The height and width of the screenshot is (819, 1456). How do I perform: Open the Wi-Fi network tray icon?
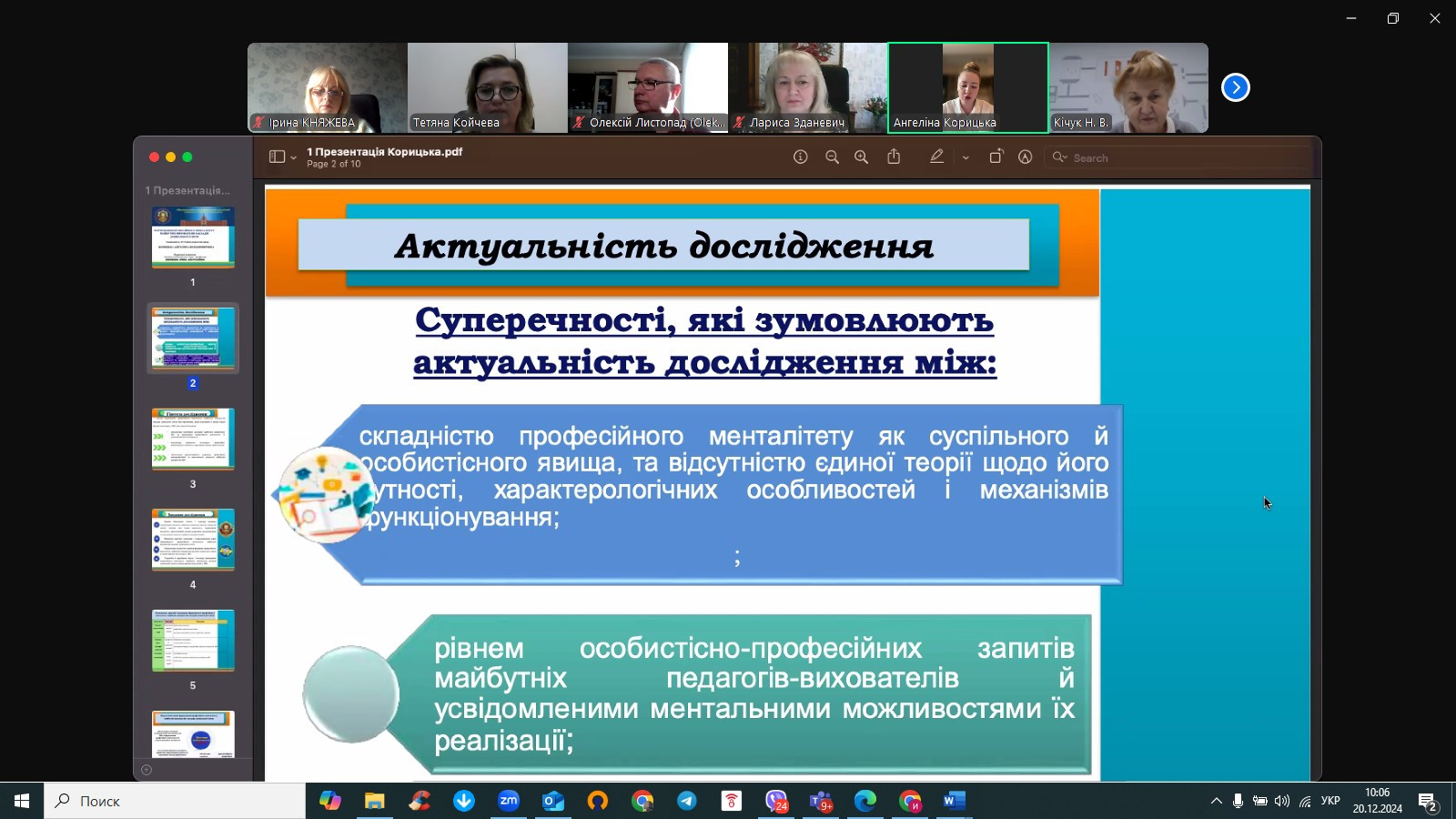[1305, 801]
